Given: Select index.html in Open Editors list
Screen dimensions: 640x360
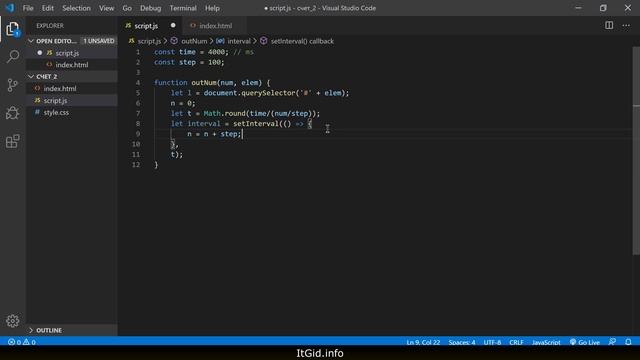Looking at the screenshot, I should (x=72, y=64).
